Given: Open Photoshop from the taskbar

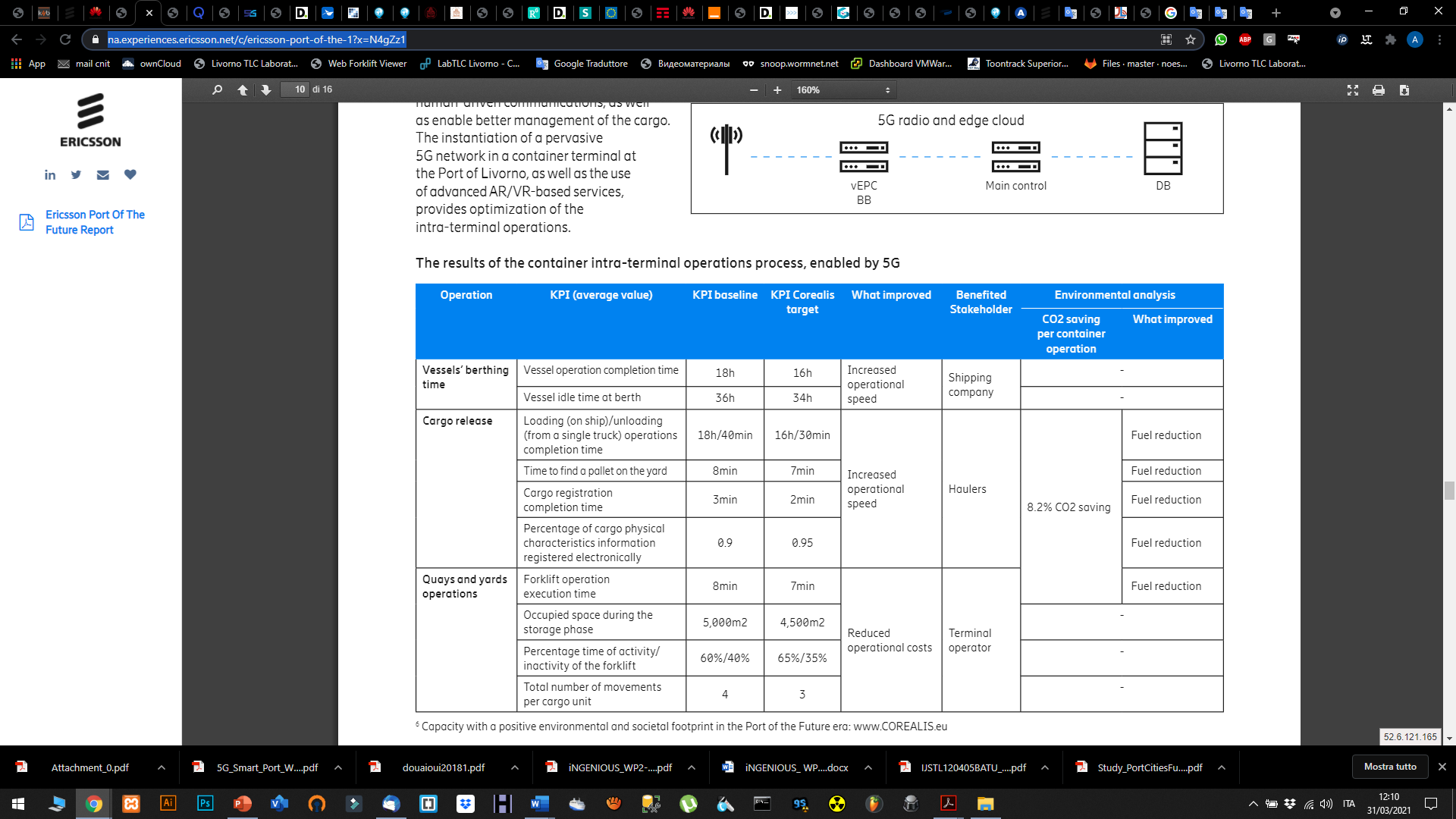Looking at the screenshot, I should pyautogui.click(x=205, y=804).
